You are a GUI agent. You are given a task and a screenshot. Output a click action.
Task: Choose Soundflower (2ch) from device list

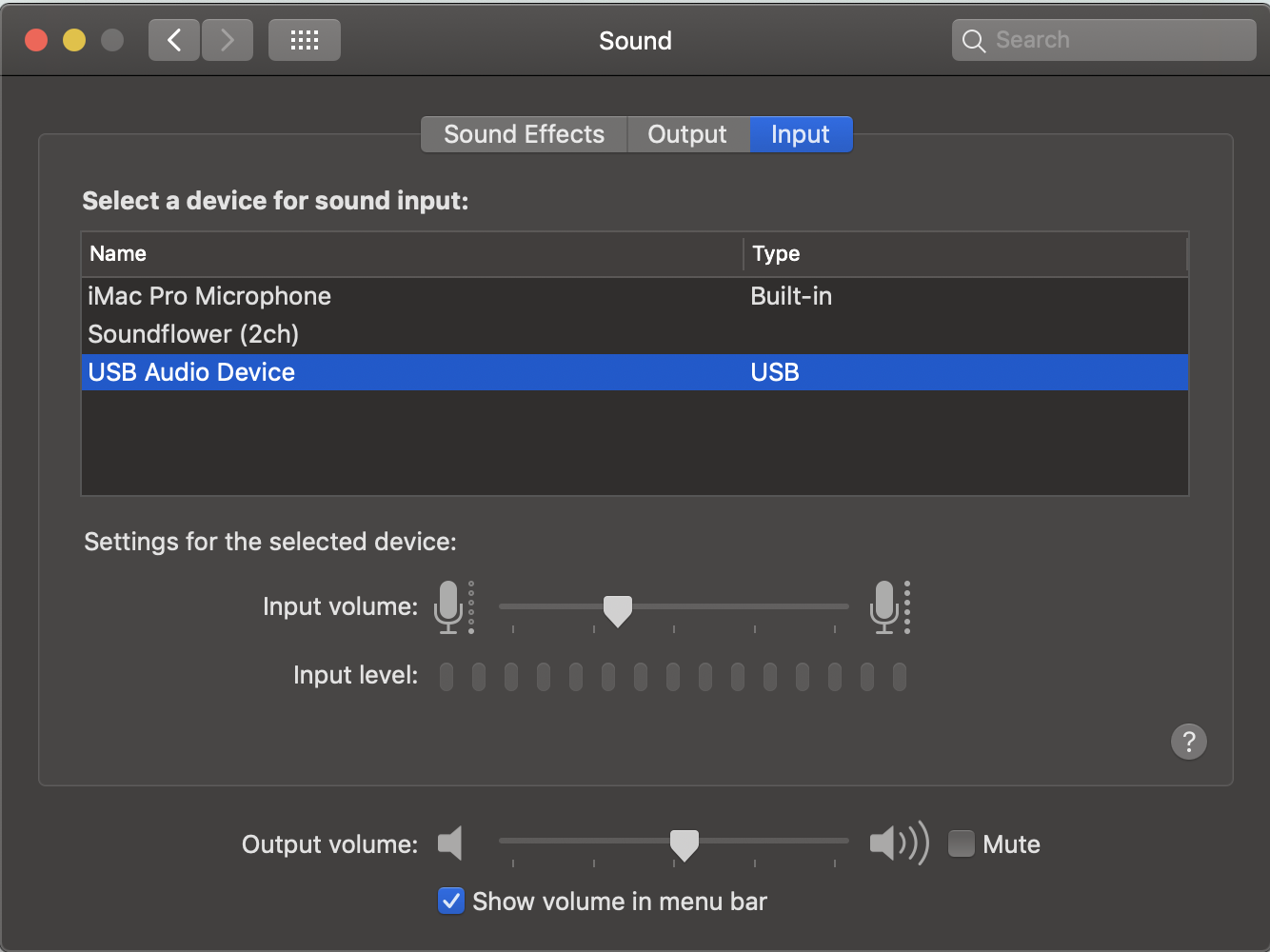pos(193,334)
